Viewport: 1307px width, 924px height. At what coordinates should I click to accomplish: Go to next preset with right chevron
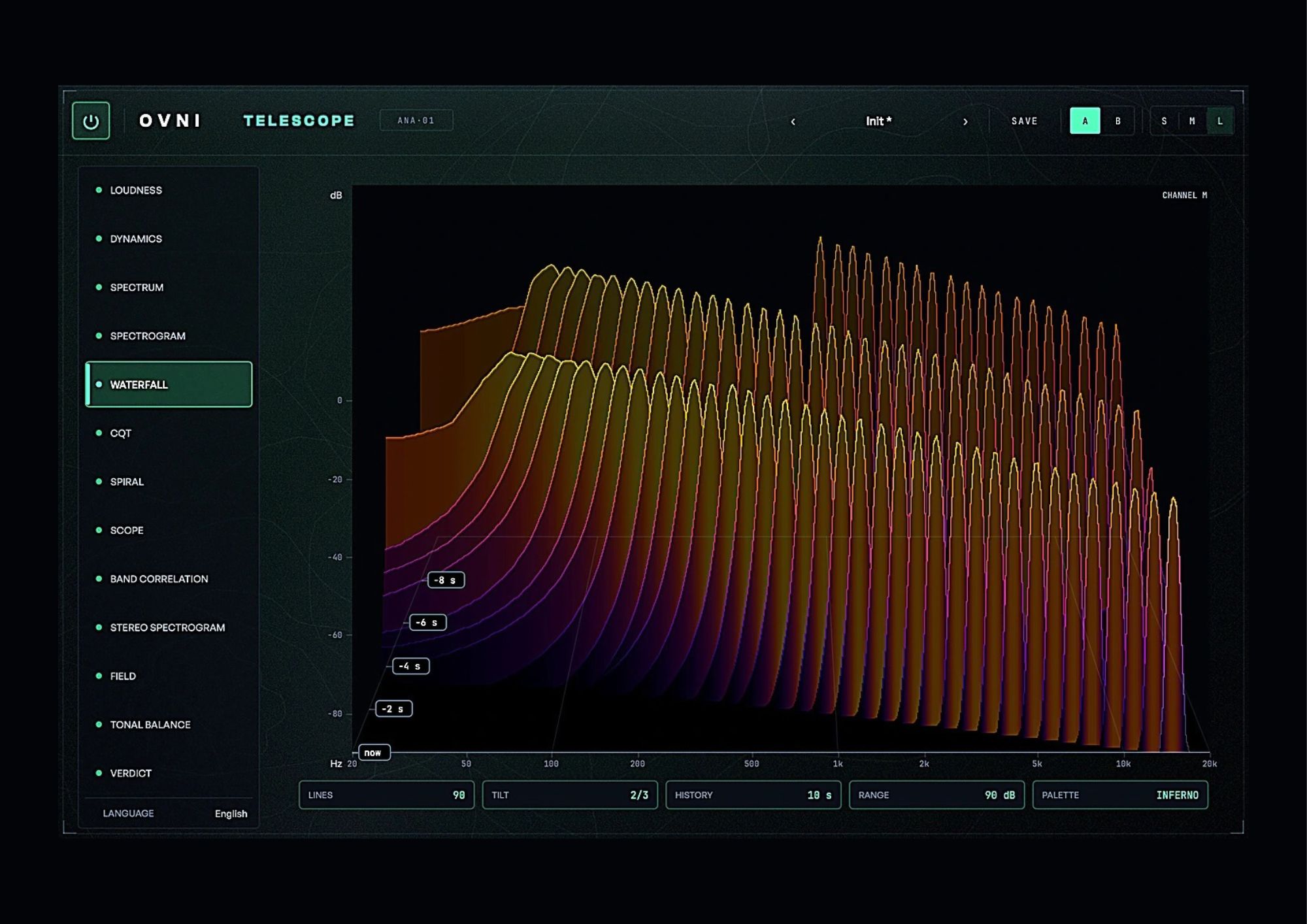(965, 122)
